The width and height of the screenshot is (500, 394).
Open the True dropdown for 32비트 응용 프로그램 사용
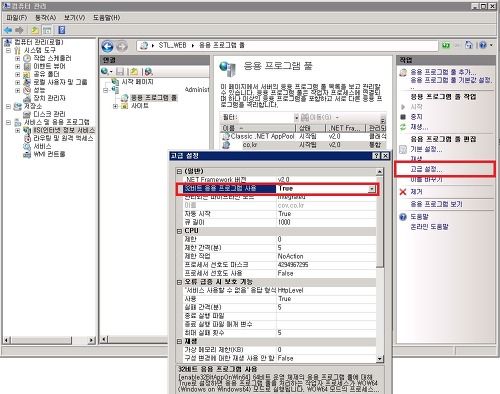372,189
